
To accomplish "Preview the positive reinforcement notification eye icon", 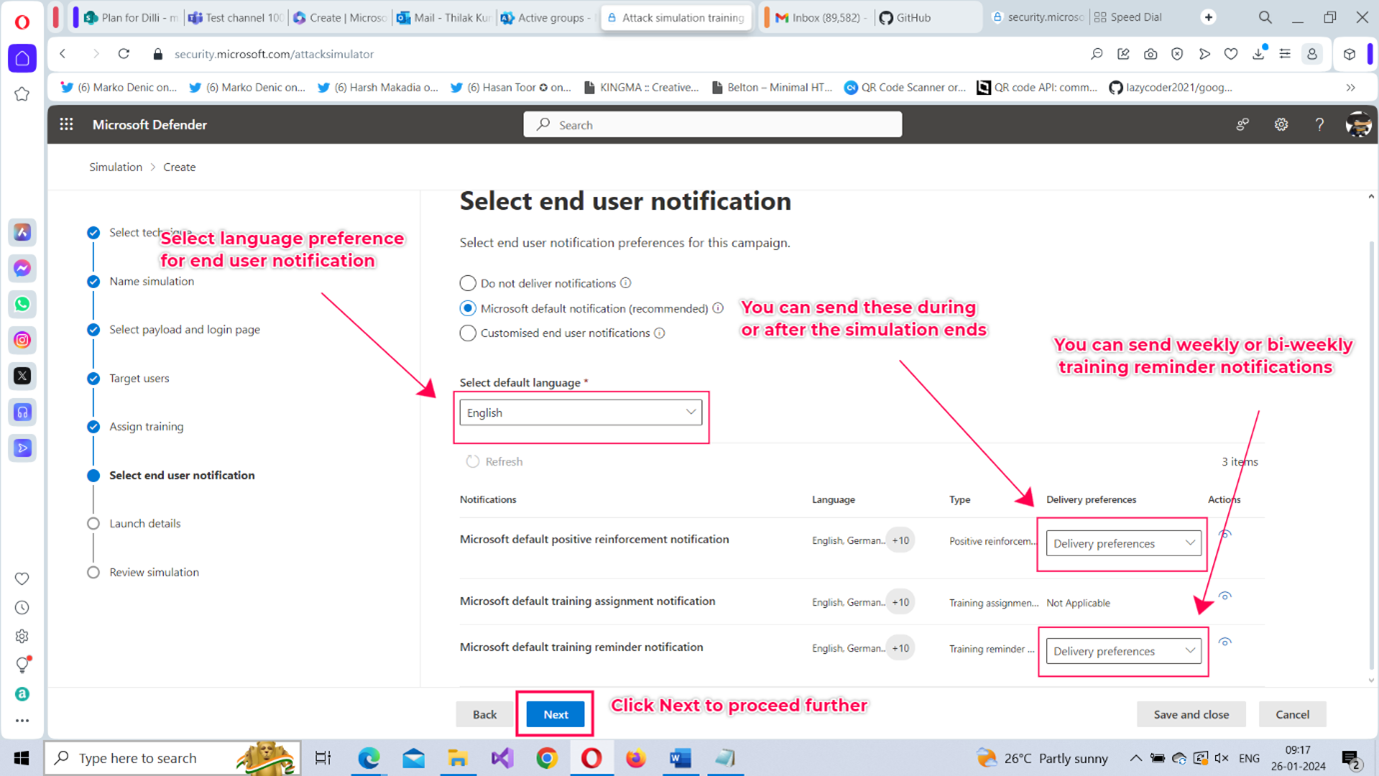I will coord(1224,535).
